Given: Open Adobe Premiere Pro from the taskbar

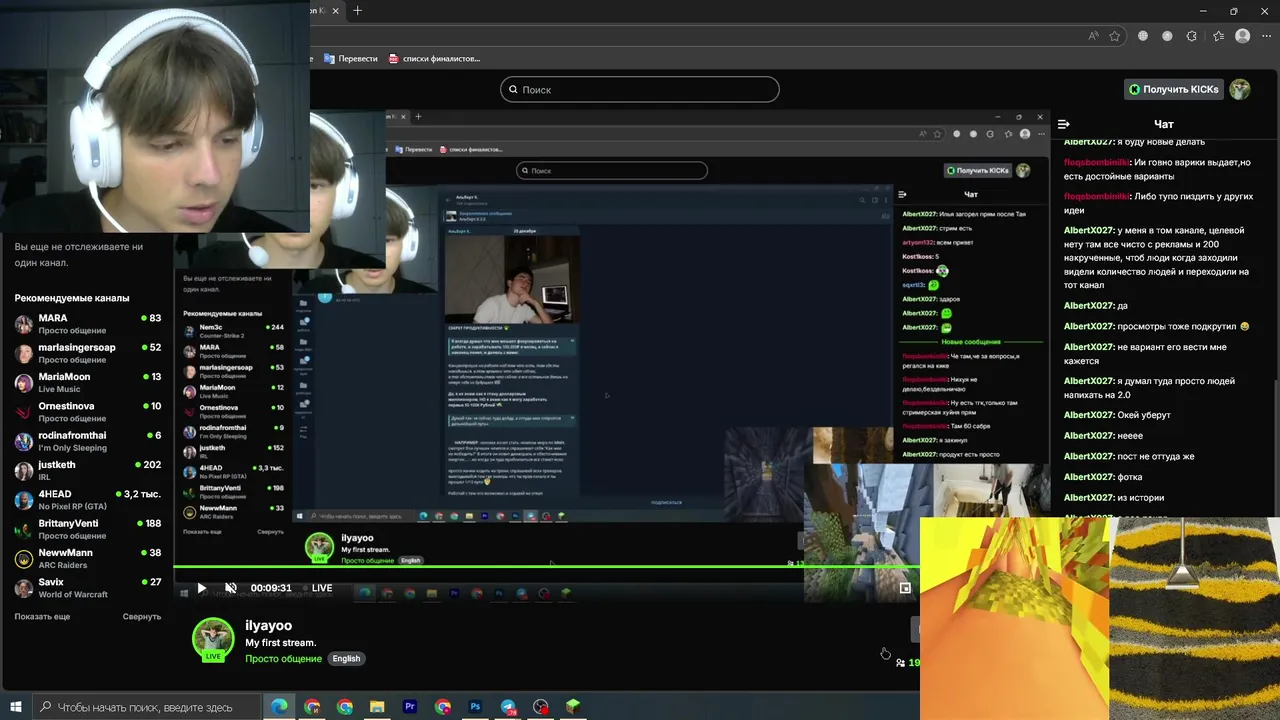Looking at the screenshot, I should click(410, 707).
